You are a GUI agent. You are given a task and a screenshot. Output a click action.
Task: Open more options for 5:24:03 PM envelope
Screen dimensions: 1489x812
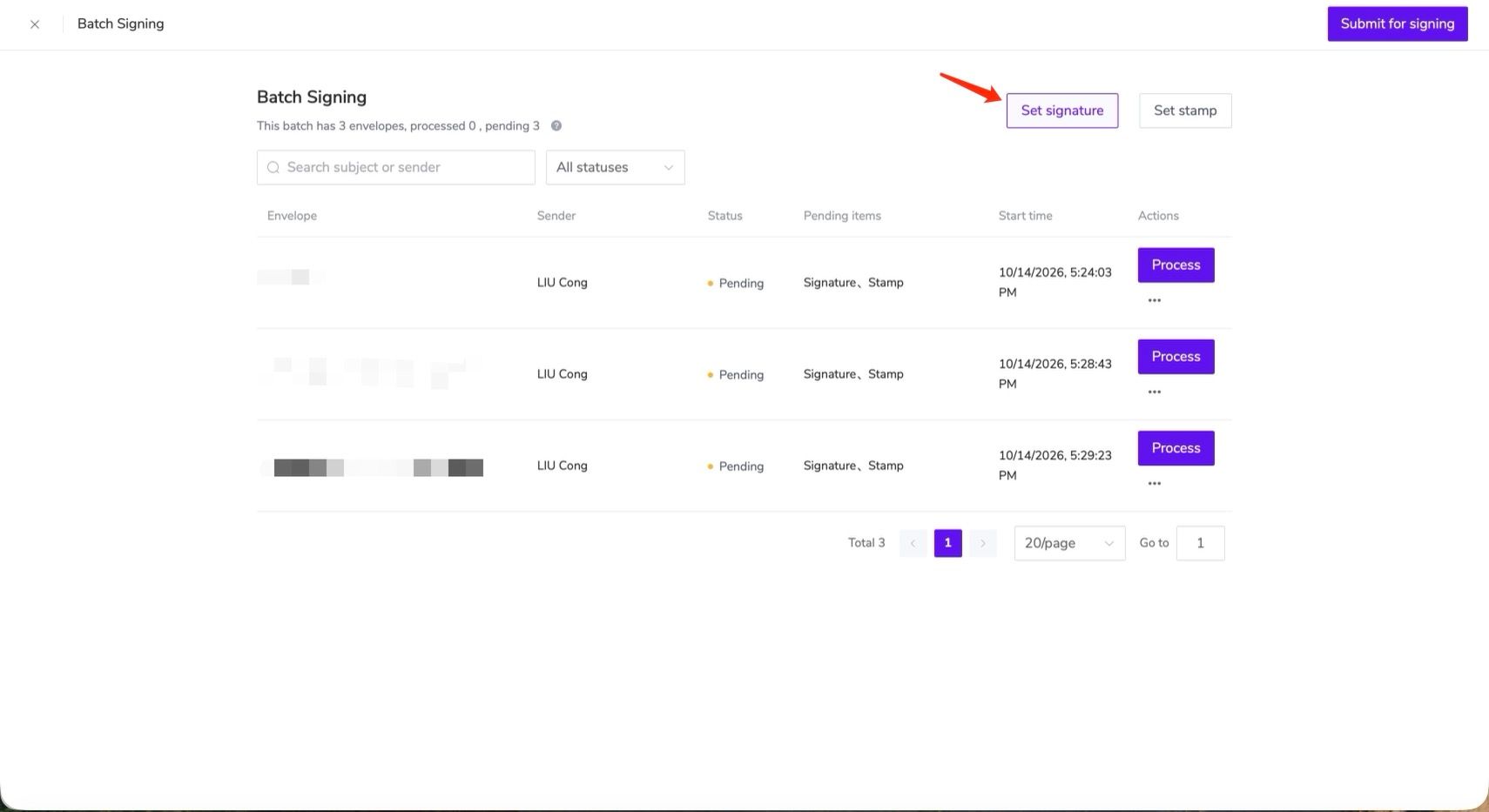pos(1155,300)
